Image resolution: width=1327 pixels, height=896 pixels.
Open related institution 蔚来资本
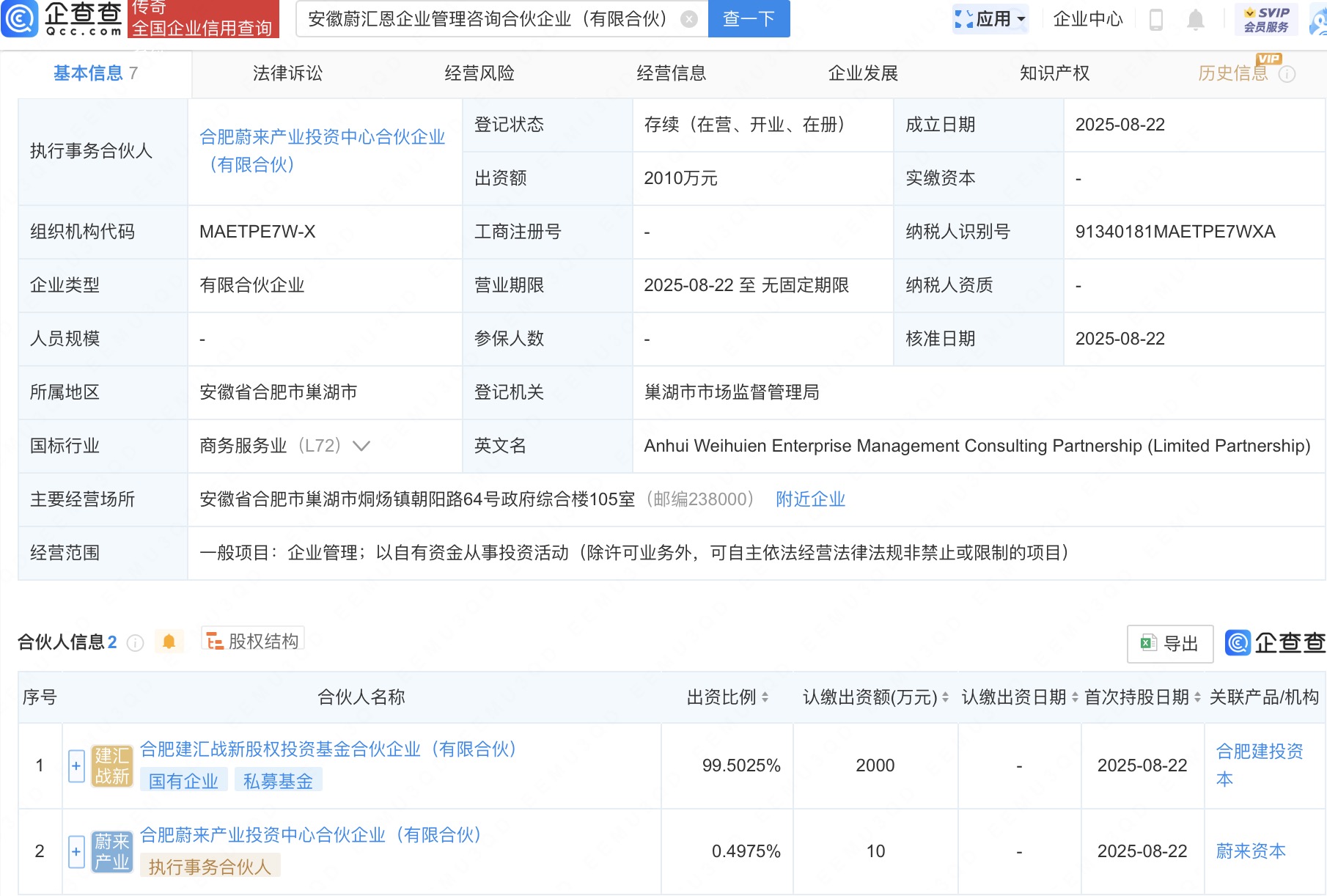click(1251, 851)
